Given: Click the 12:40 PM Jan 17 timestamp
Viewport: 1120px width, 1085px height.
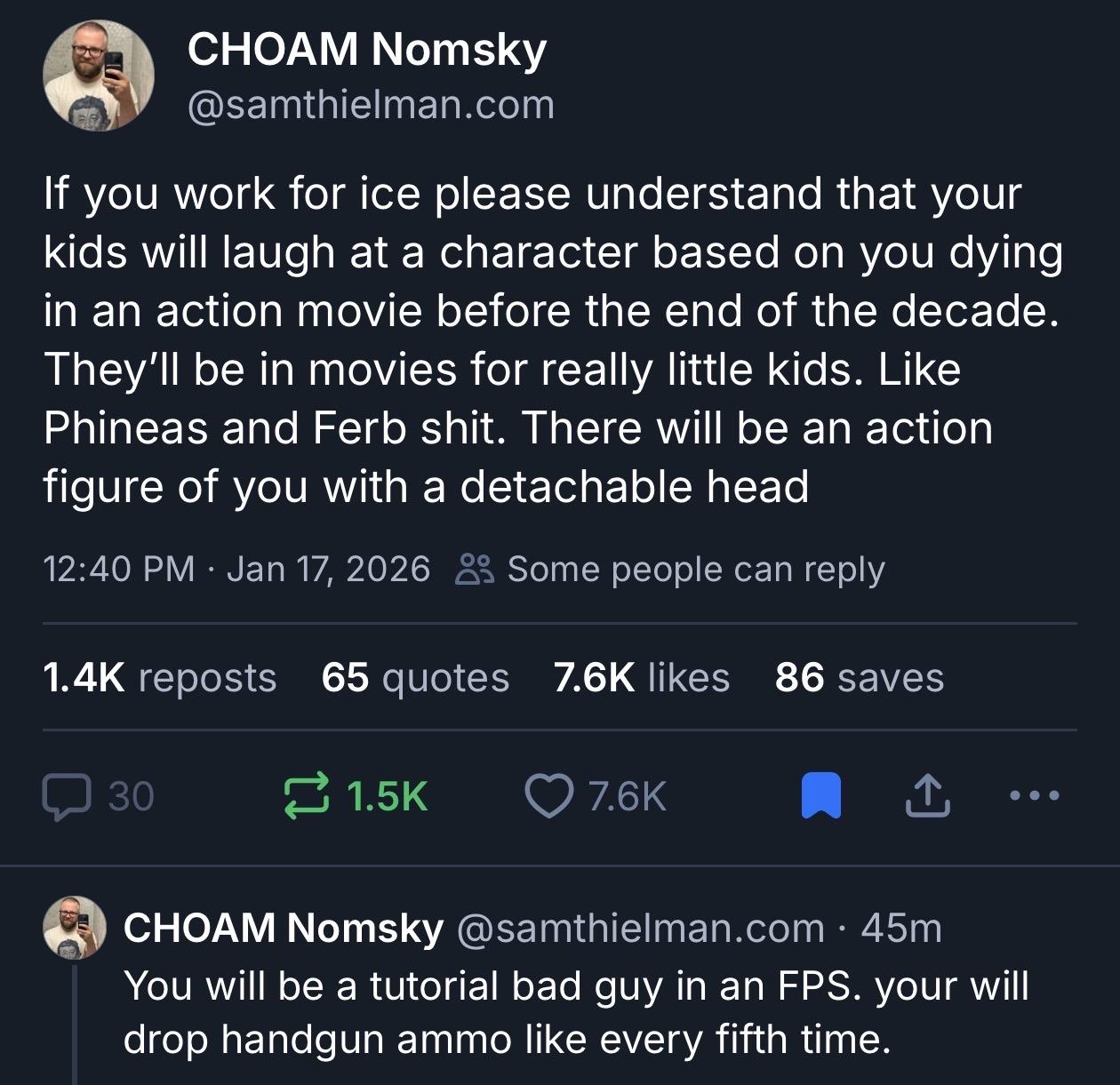Looking at the screenshot, I should click(236, 569).
